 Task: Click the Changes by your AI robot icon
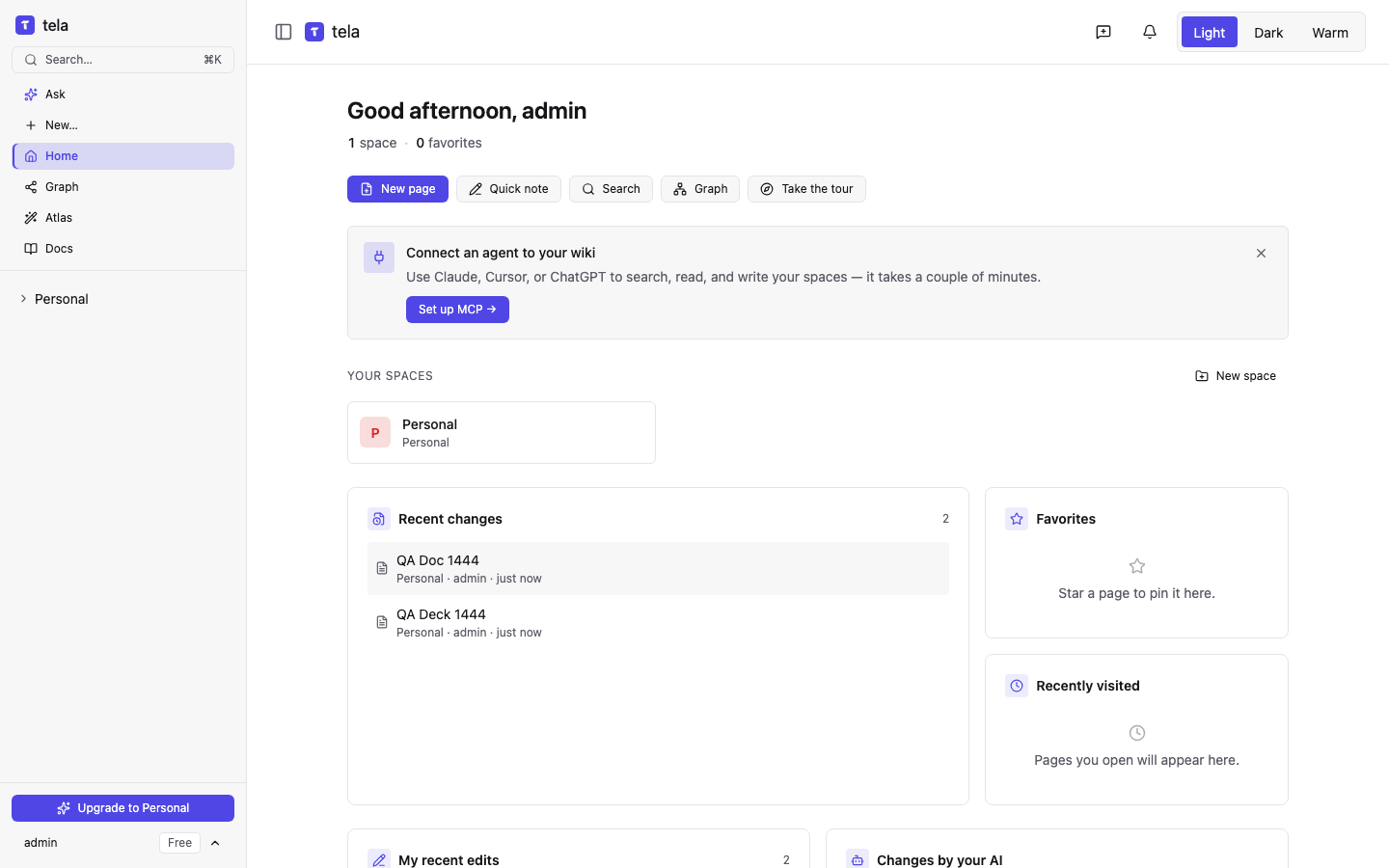point(858,859)
